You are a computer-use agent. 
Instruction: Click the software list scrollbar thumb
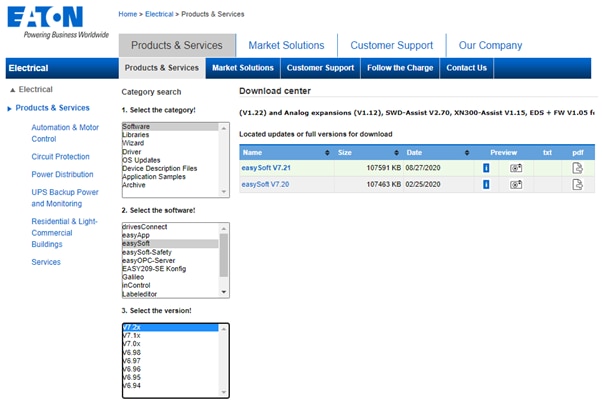(x=224, y=255)
